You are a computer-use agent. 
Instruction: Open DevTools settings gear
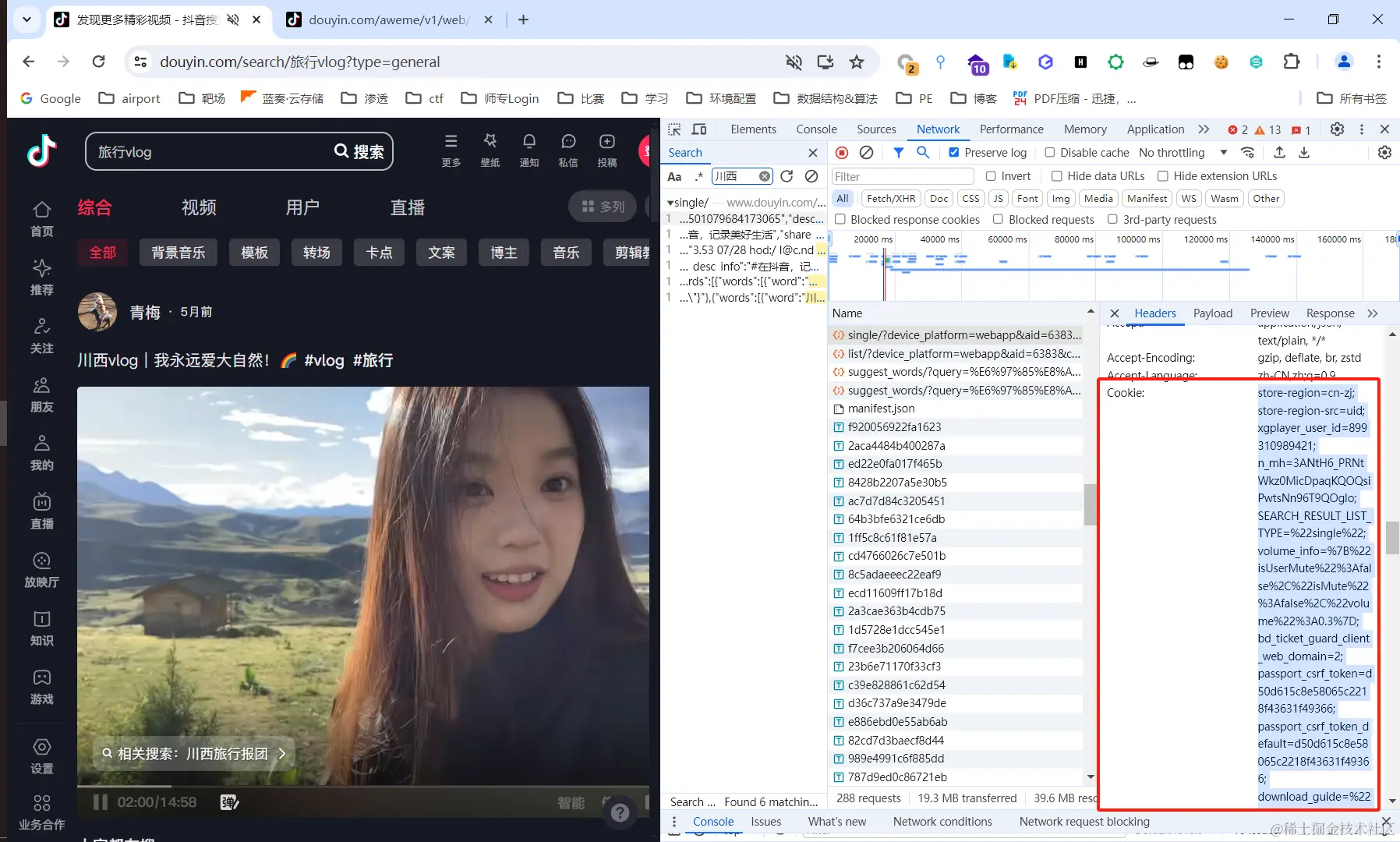[1337, 129]
